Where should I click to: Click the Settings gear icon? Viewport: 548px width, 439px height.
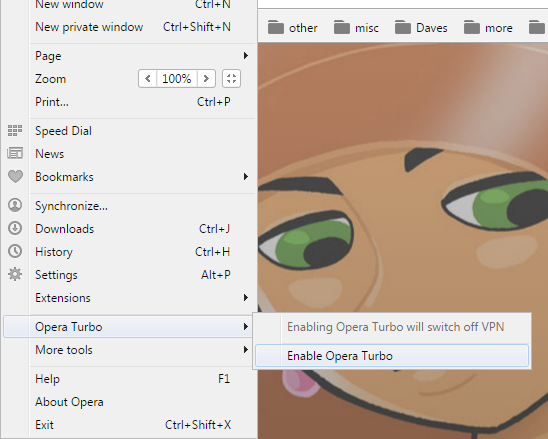coord(15,274)
